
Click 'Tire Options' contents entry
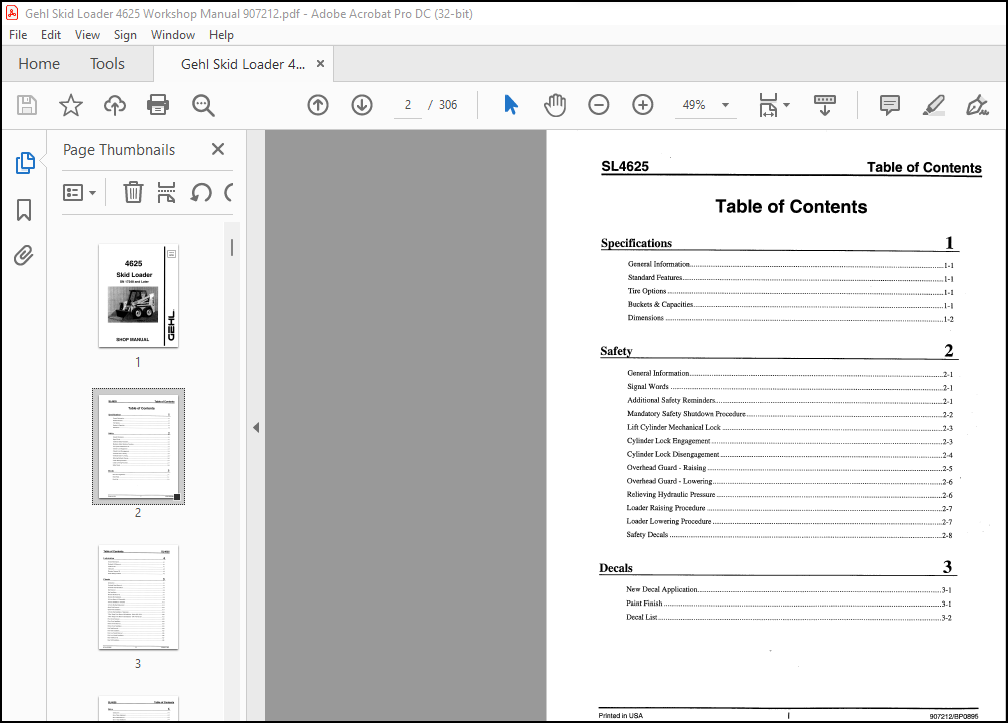click(647, 291)
